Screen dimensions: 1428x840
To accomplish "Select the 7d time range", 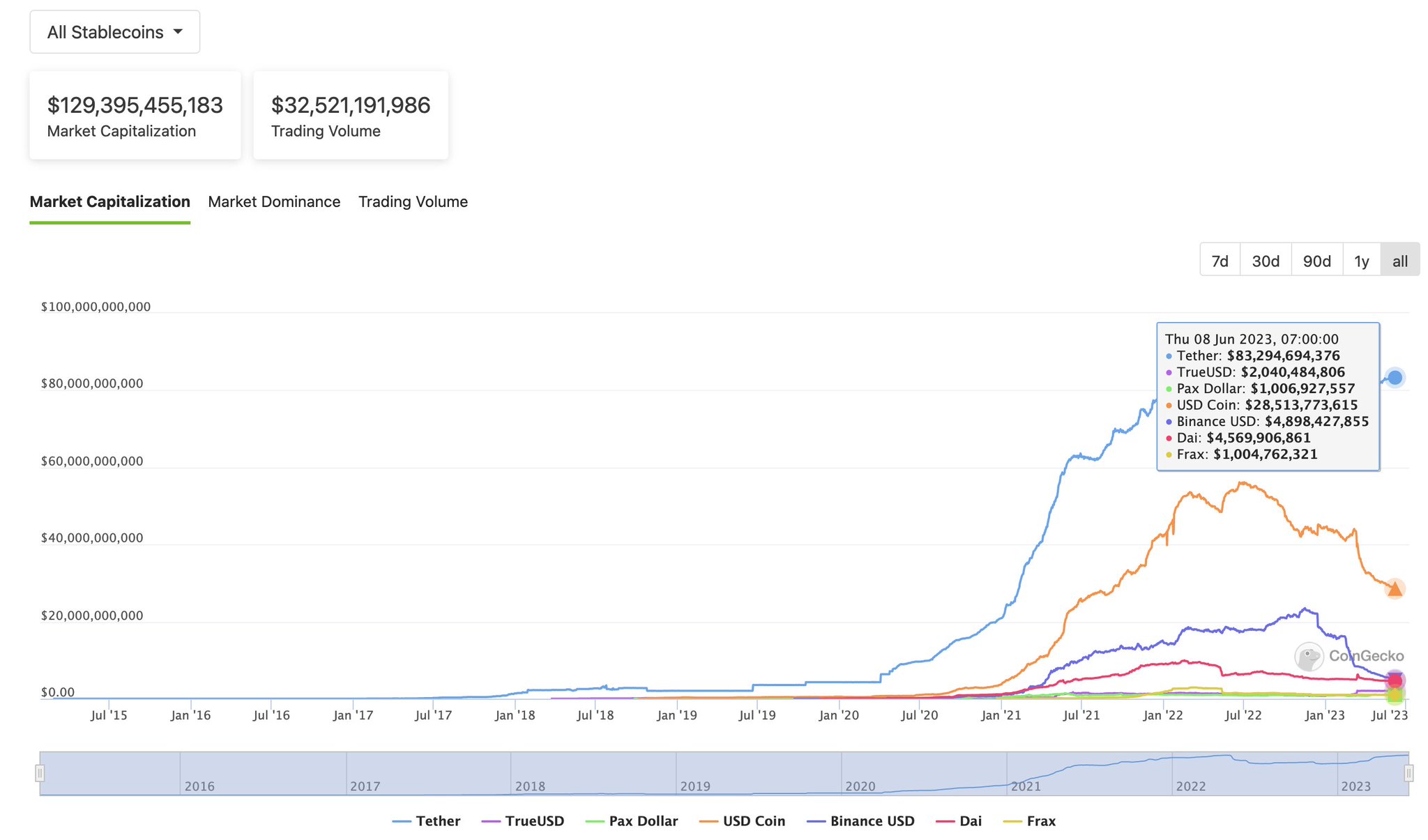I will [x=1220, y=261].
